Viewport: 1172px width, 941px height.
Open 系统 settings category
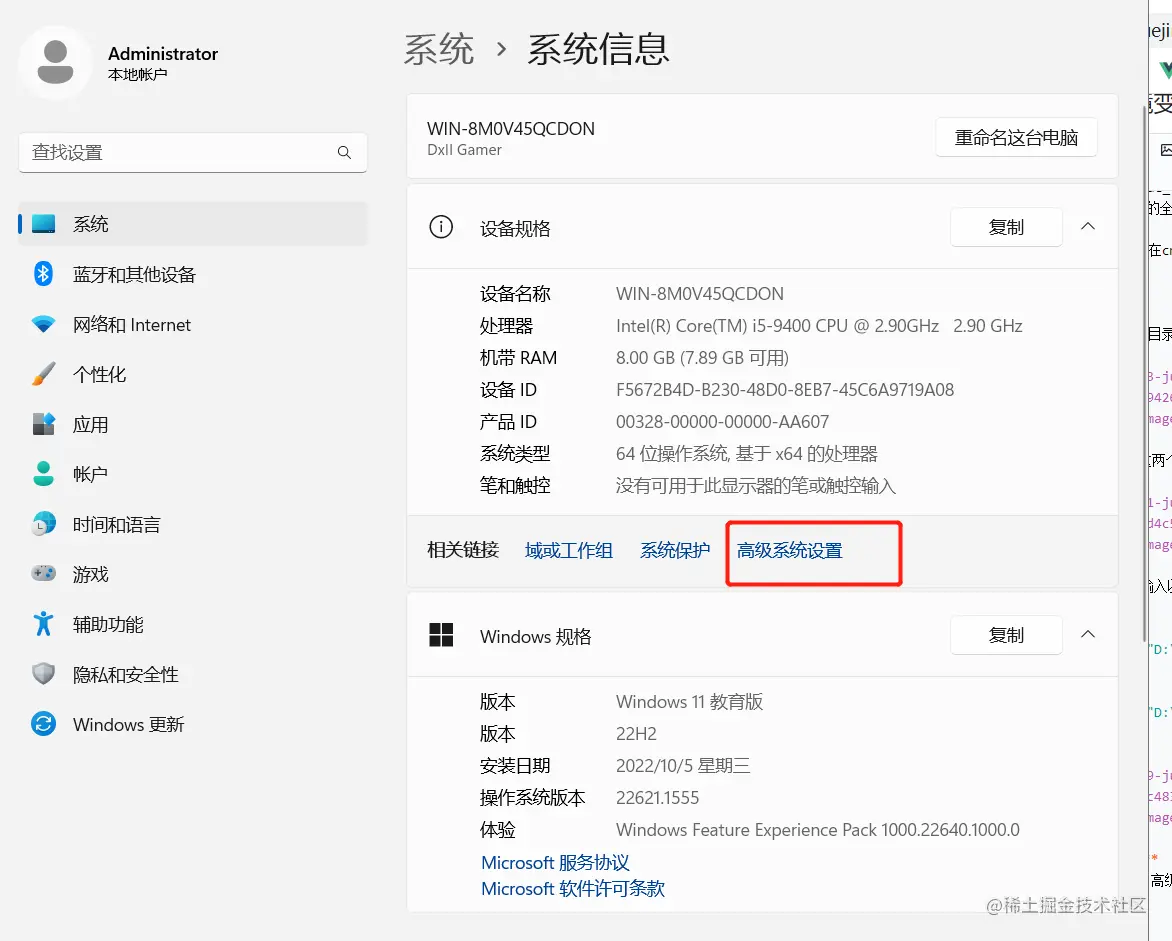click(x=193, y=223)
